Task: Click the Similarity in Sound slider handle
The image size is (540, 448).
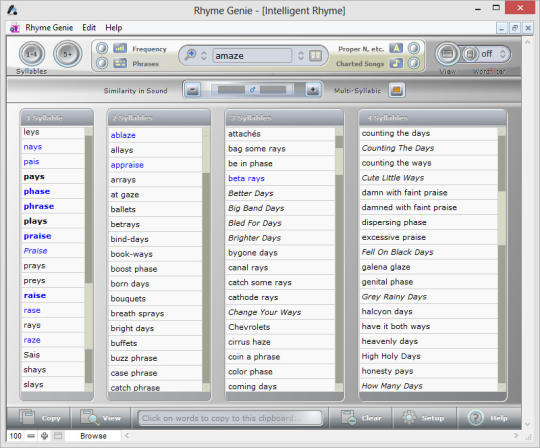Action: pos(252,90)
